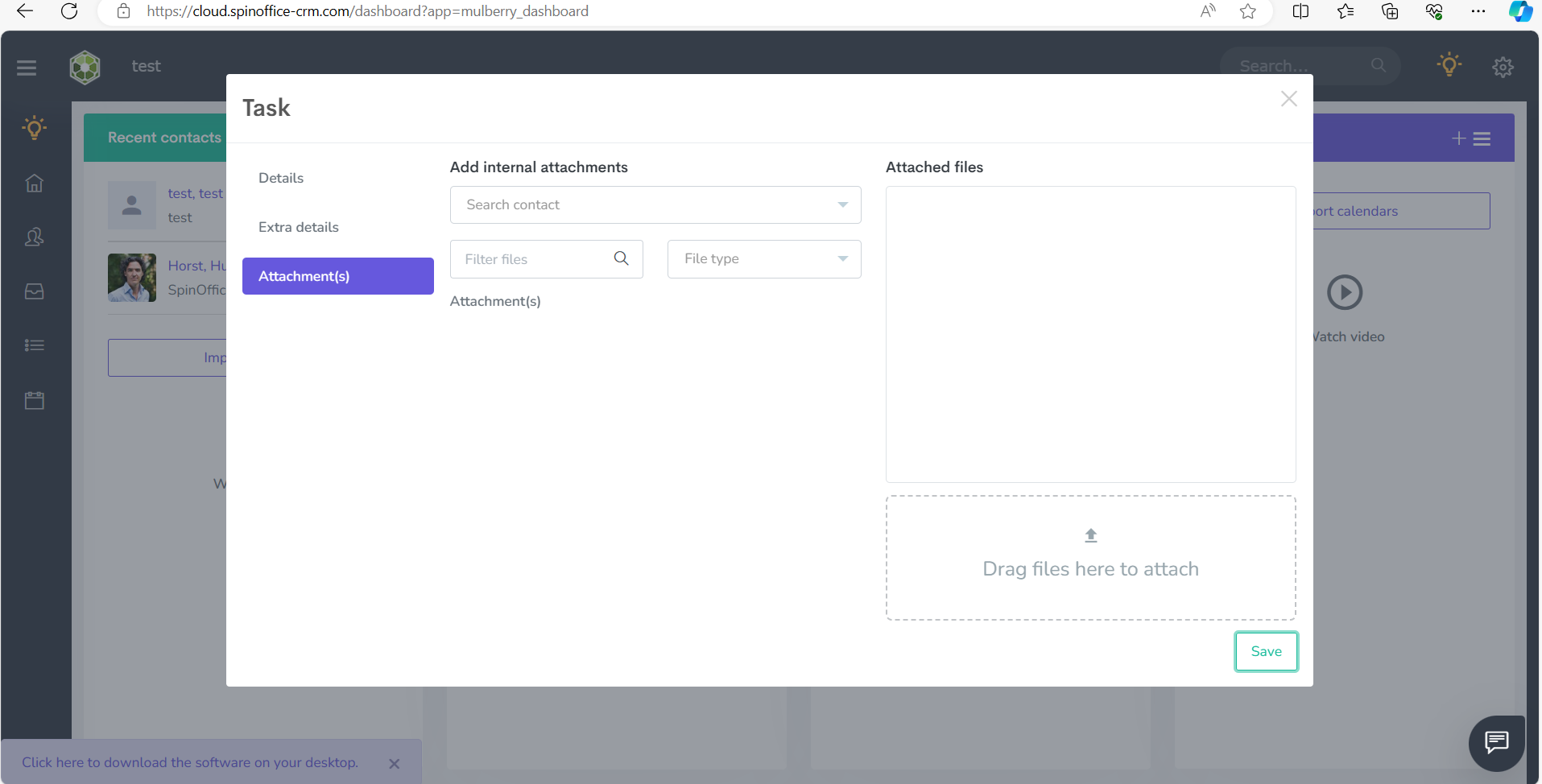Click the SpinOffice hexagon logo

(x=85, y=68)
